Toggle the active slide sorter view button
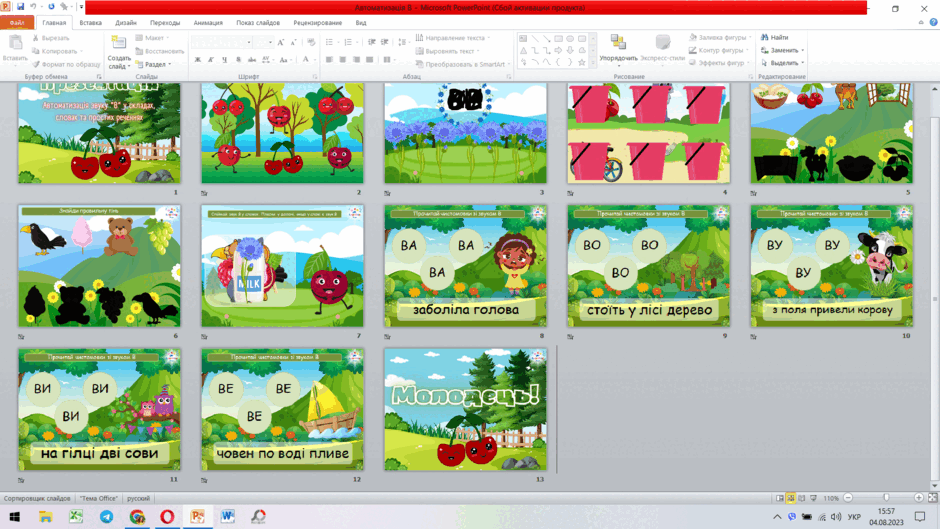Image resolution: width=940 pixels, height=529 pixels. click(x=791, y=498)
